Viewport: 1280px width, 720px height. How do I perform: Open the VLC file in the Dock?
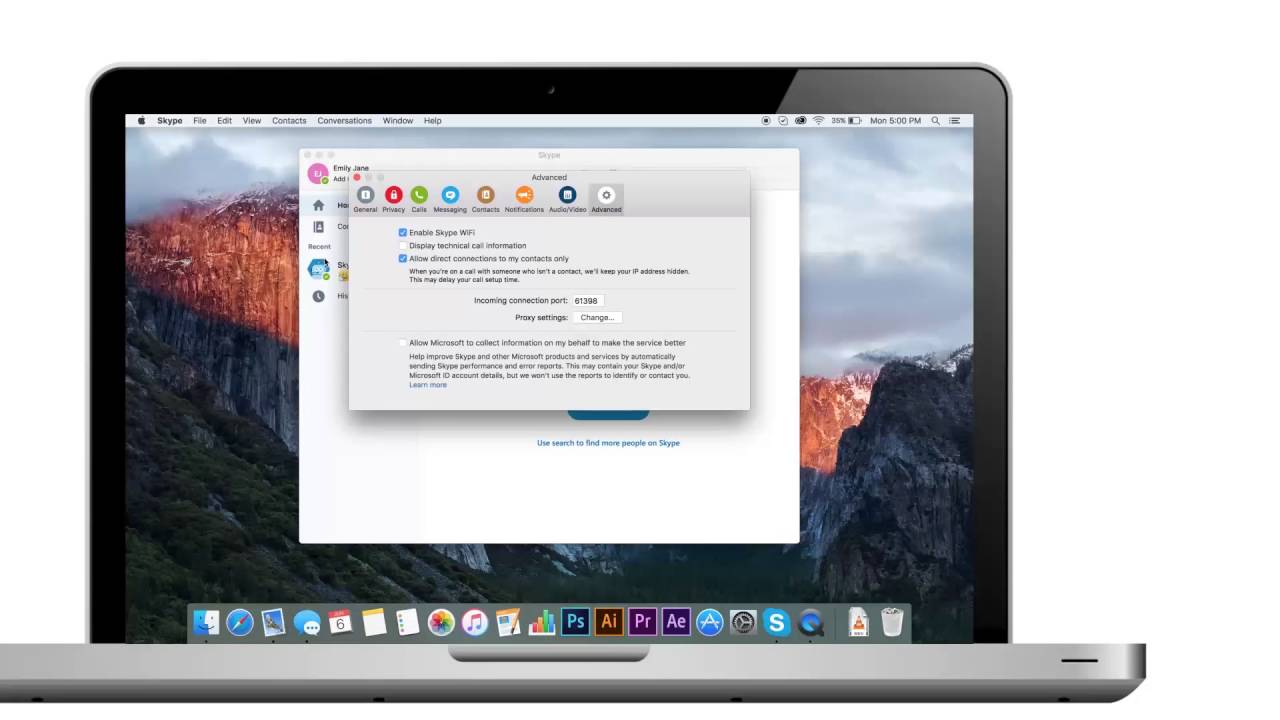858,622
